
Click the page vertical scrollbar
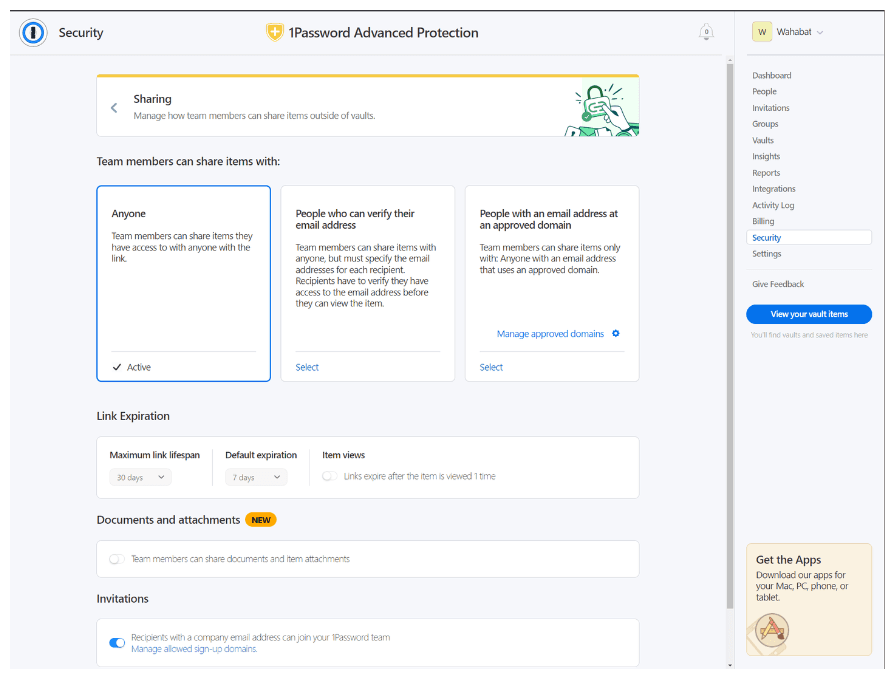[729, 330]
